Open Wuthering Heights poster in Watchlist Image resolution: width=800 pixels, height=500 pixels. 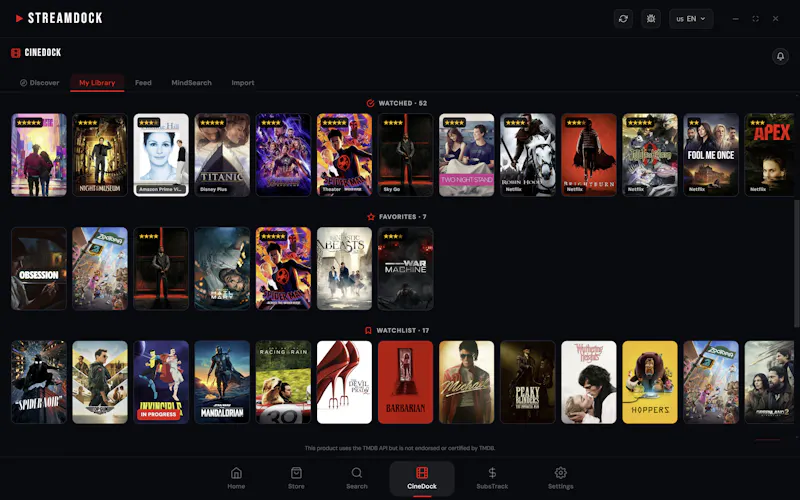[589, 382]
